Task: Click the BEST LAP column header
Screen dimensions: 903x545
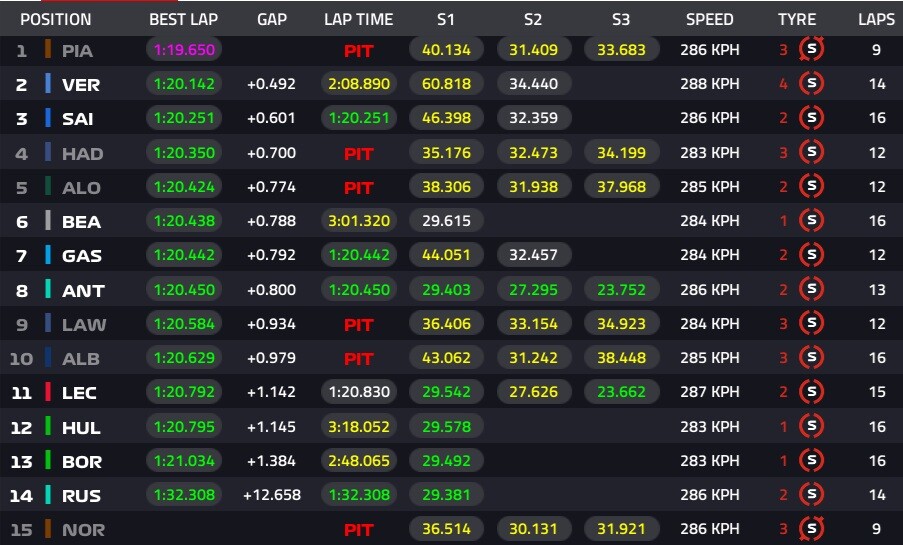Action: coord(183,19)
